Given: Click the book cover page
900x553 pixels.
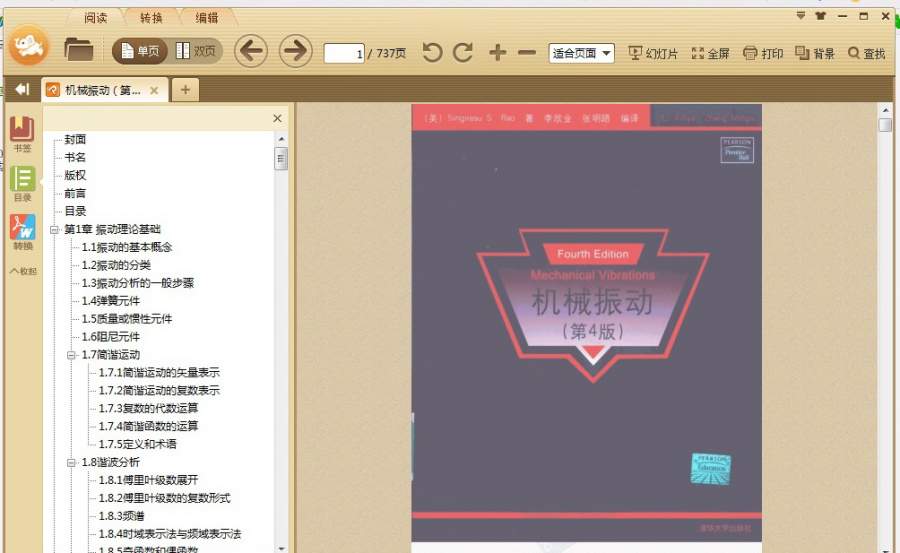Looking at the screenshot, I should pos(587,323).
